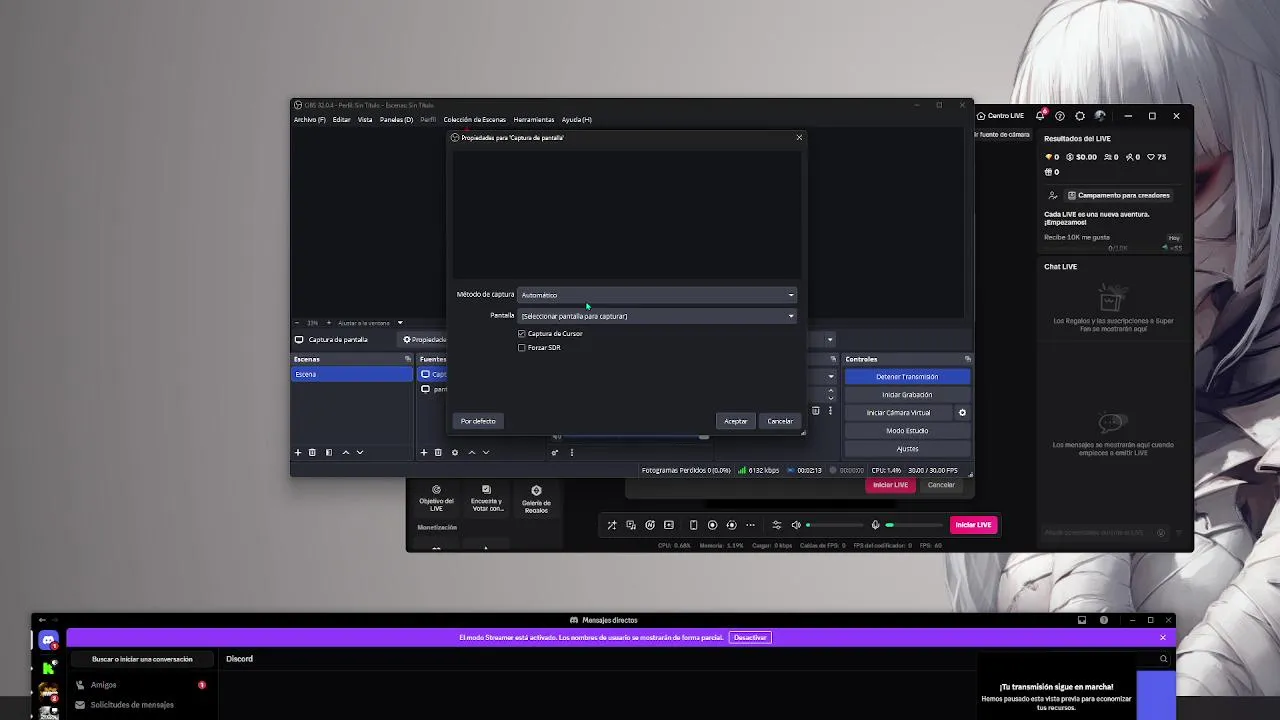This screenshot has width=1280, height=720.
Task: Open more options in TikTok toolbar
Action: (750, 525)
